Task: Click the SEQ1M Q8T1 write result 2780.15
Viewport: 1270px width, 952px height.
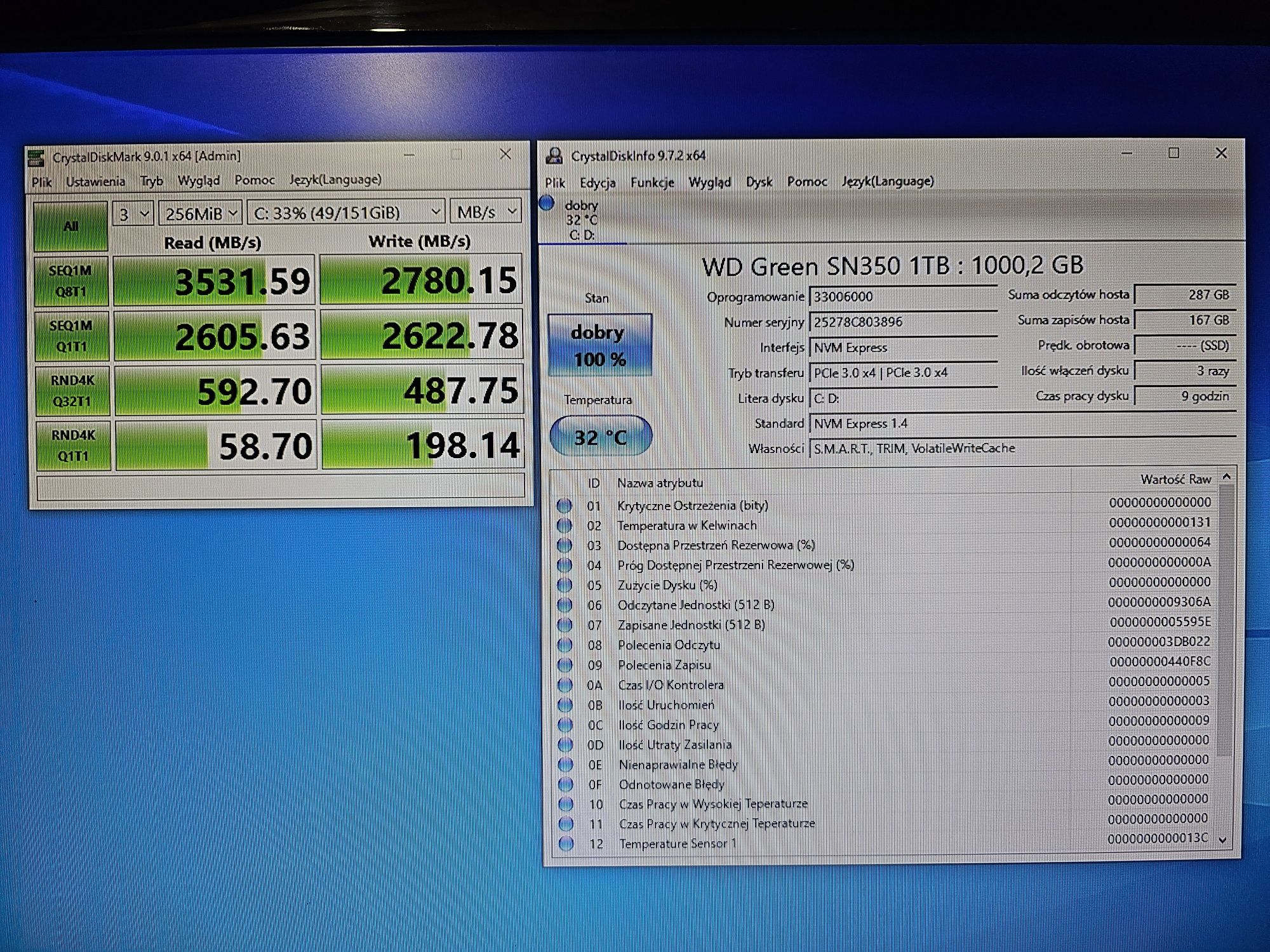Action: click(x=421, y=279)
